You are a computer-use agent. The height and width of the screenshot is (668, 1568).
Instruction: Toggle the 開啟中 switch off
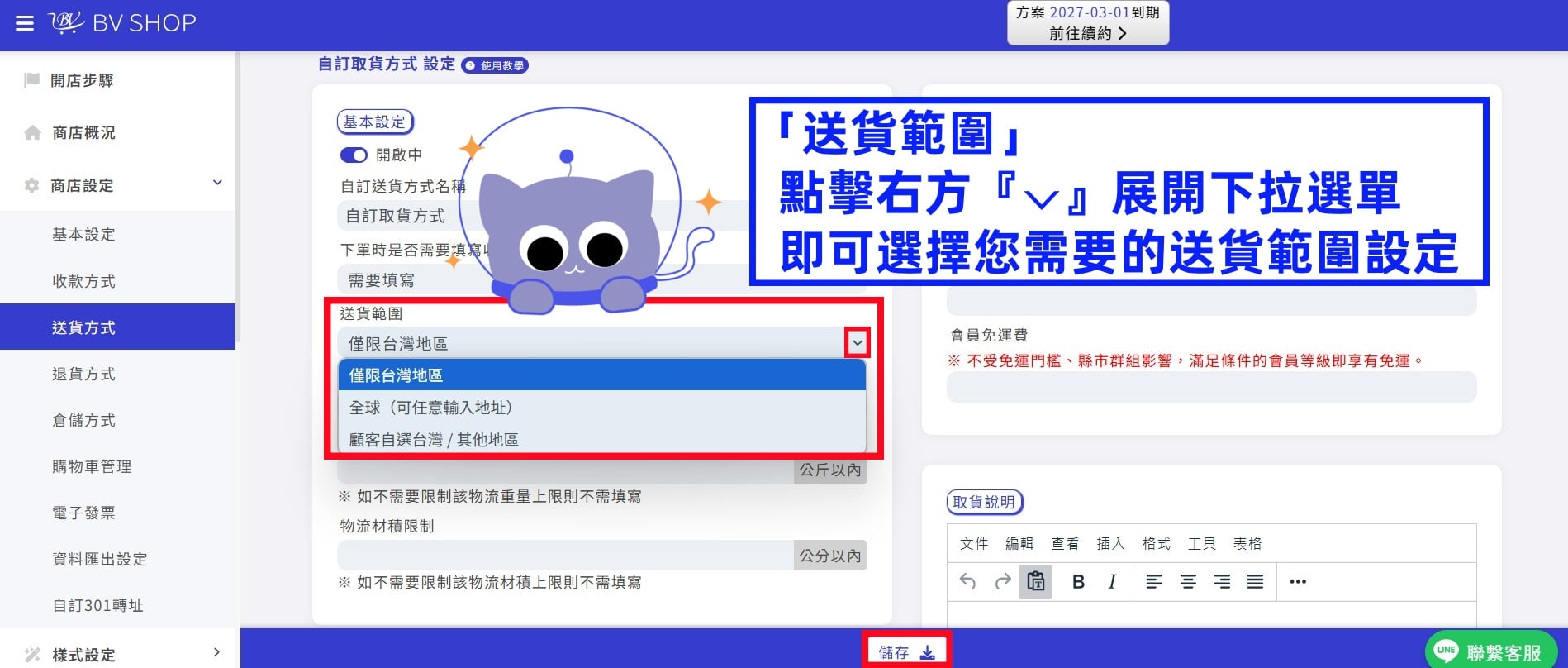tap(354, 155)
